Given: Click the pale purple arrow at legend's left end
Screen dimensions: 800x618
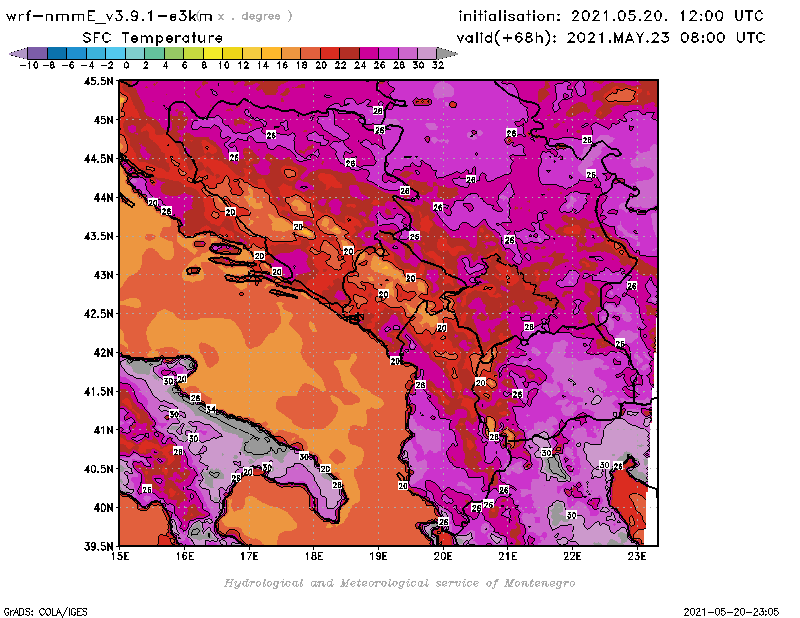Looking at the screenshot, I should click(x=19, y=54).
